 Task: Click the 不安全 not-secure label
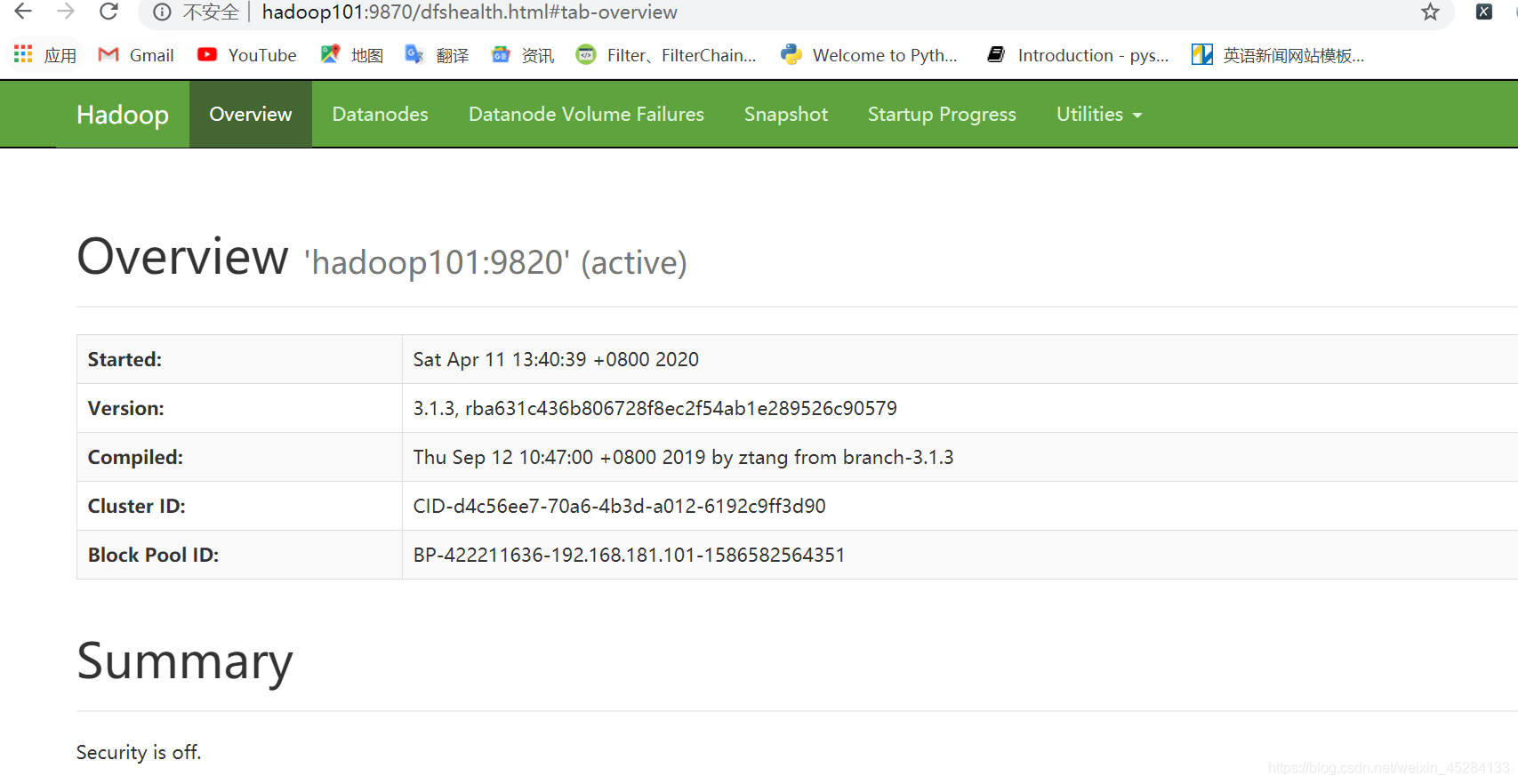211,12
